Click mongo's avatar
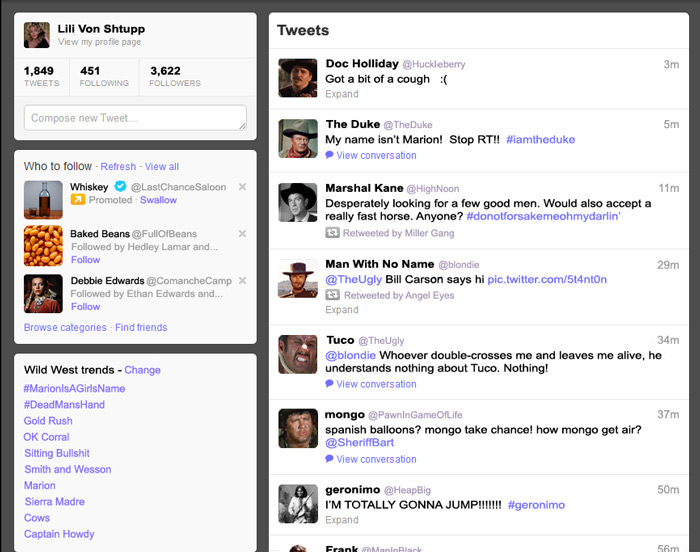The width and height of the screenshot is (700, 552). pyautogui.click(x=298, y=428)
